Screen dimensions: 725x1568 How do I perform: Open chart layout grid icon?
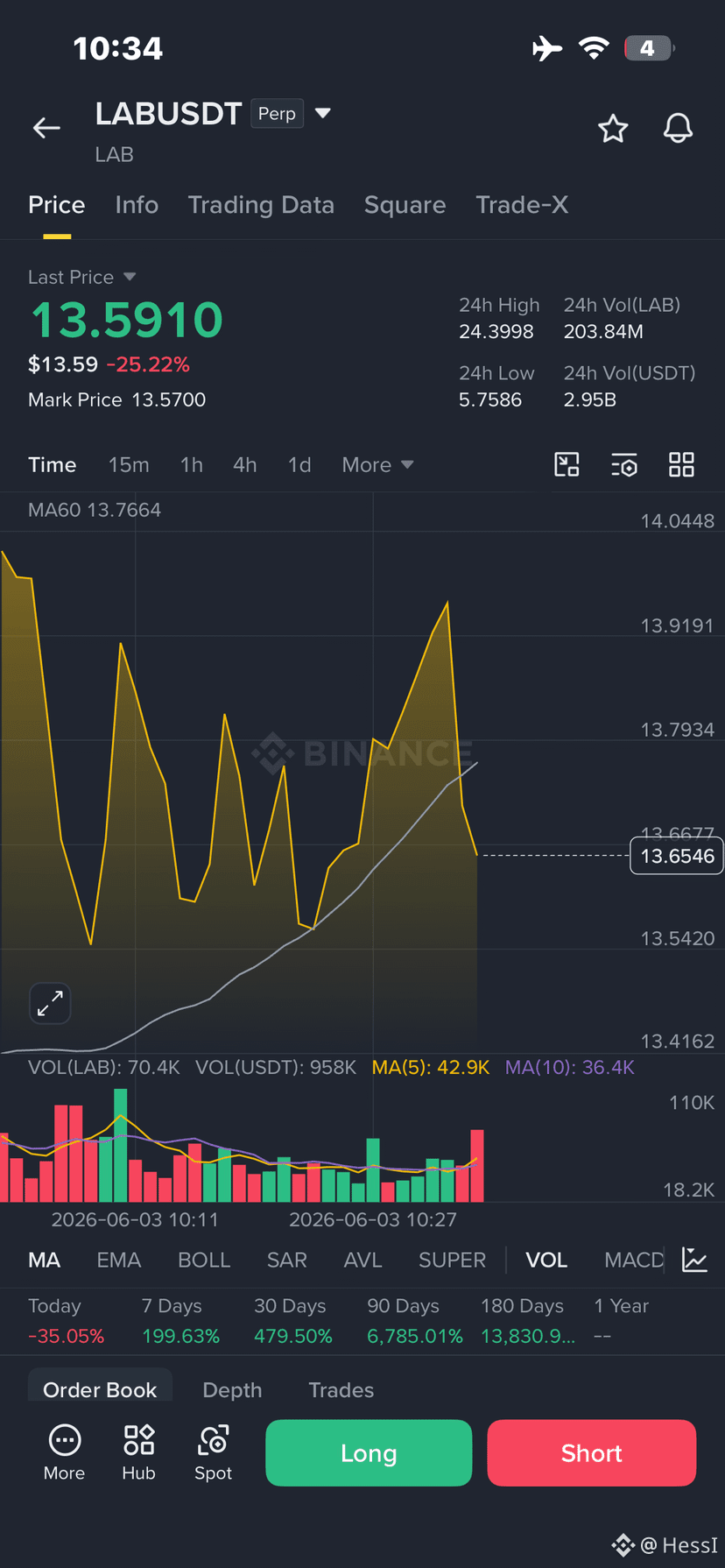681,464
